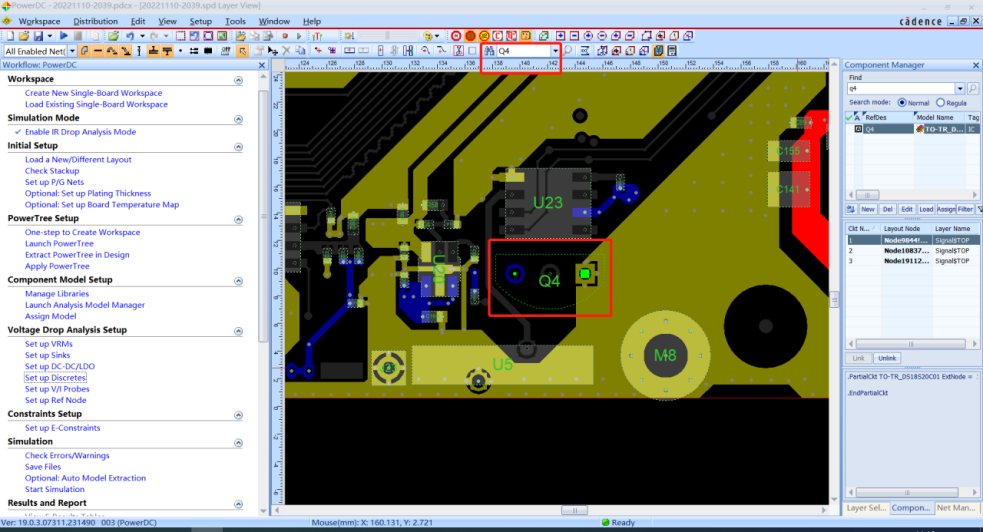Image resolution: width=983 pixels, height=532 pixels.
Task: Click the New file icon in toolbar
Action: point(10,36)
